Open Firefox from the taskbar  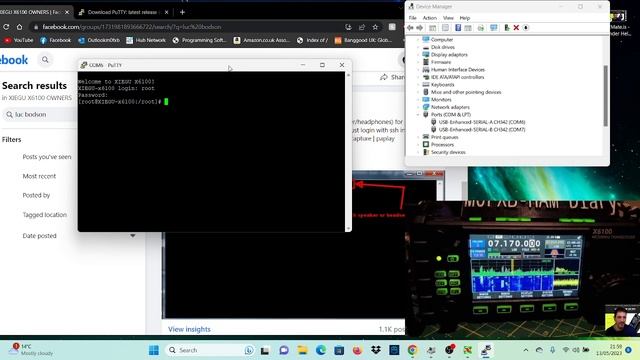click(358, 350)
